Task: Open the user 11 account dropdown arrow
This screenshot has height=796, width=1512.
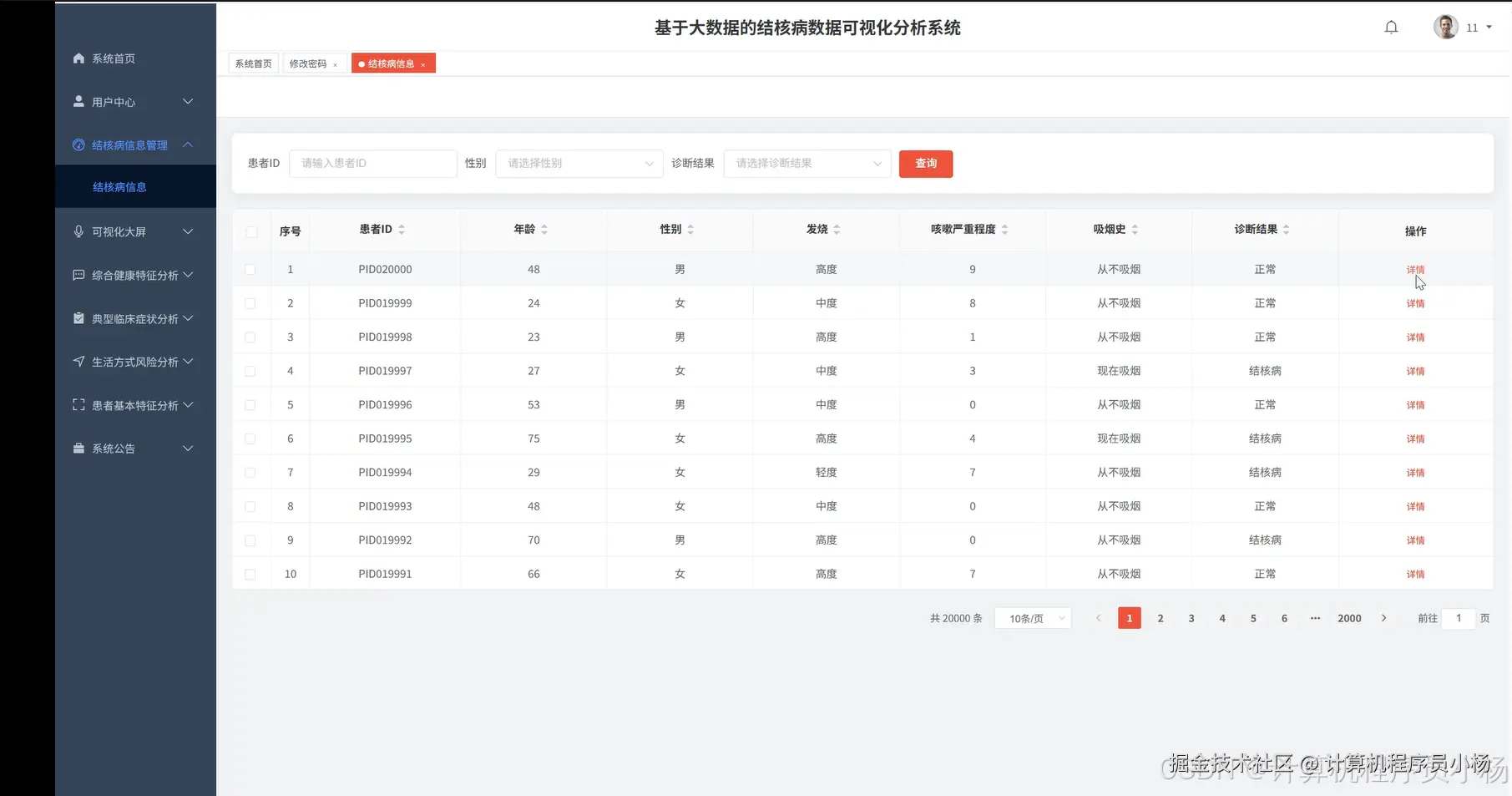Action: tap(1489, 28)
